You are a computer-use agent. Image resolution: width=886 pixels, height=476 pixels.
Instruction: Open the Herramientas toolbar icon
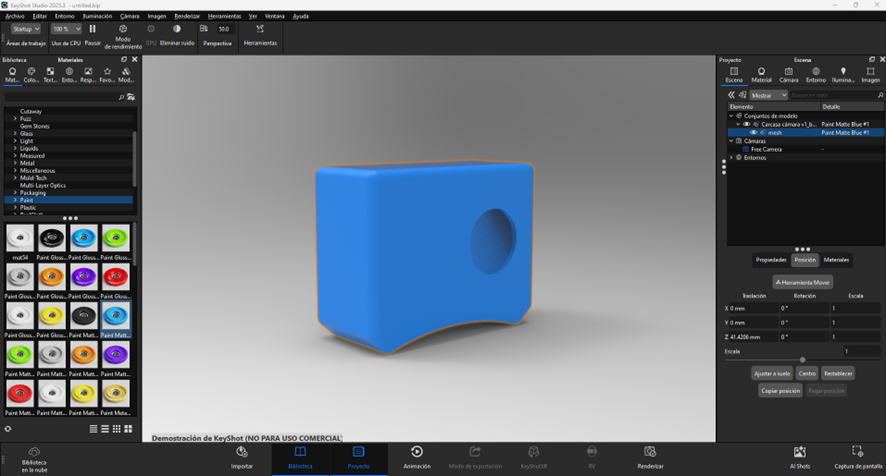click(260, 29)
